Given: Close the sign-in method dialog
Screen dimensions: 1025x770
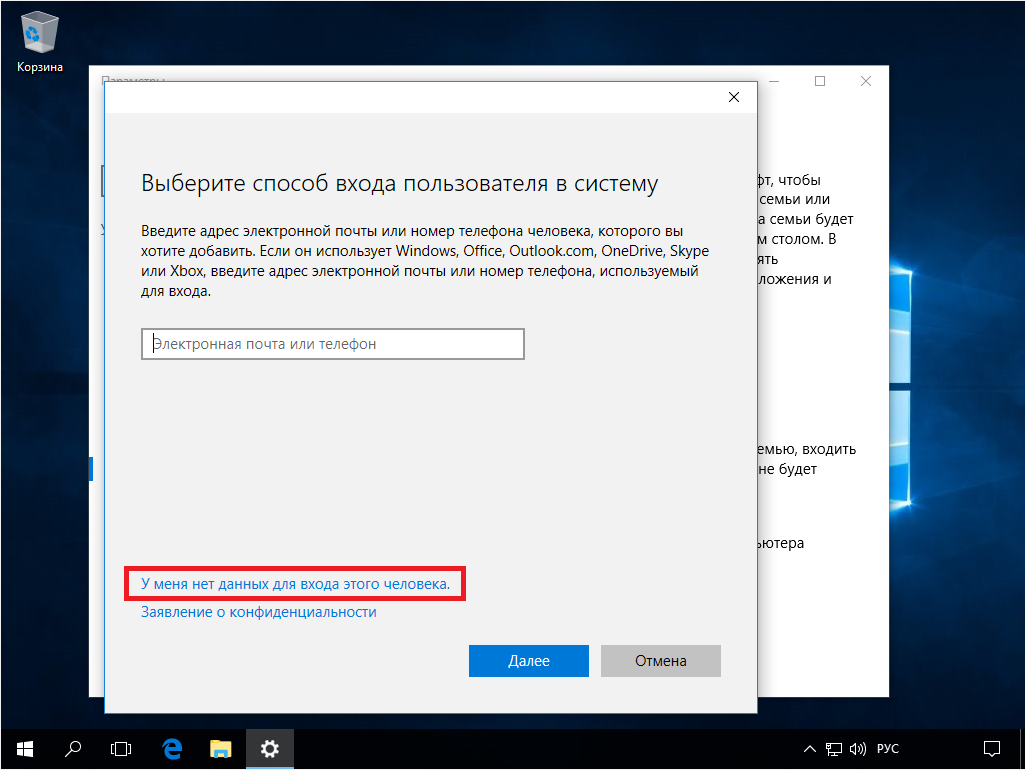Looking at the screenshot, I should (734, 97).
